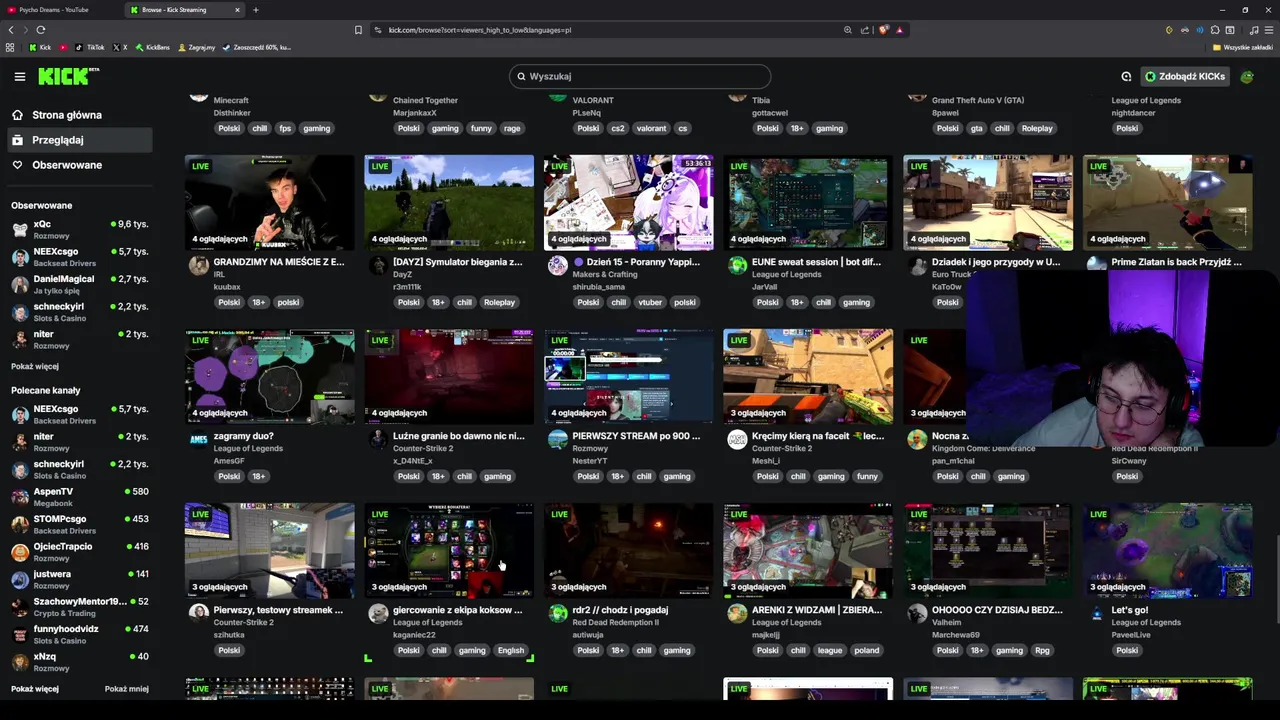1280x720 pixels.
Task: Click the funnyhoodvidz channel avatar
Action: pos(20,634)
